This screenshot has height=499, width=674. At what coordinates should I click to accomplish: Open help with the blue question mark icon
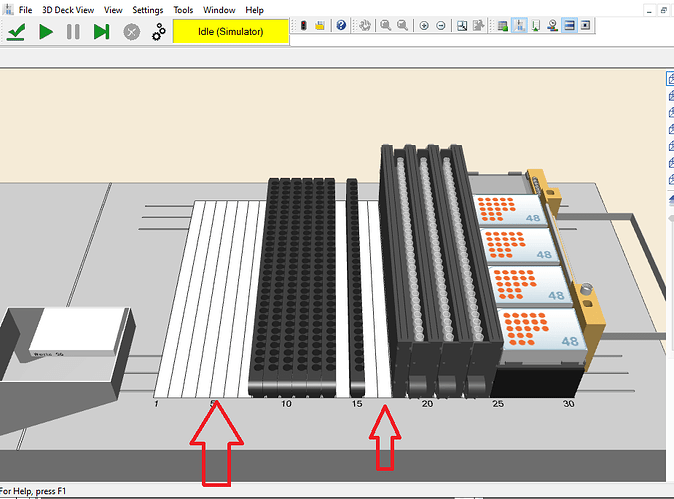coord(341,26)
